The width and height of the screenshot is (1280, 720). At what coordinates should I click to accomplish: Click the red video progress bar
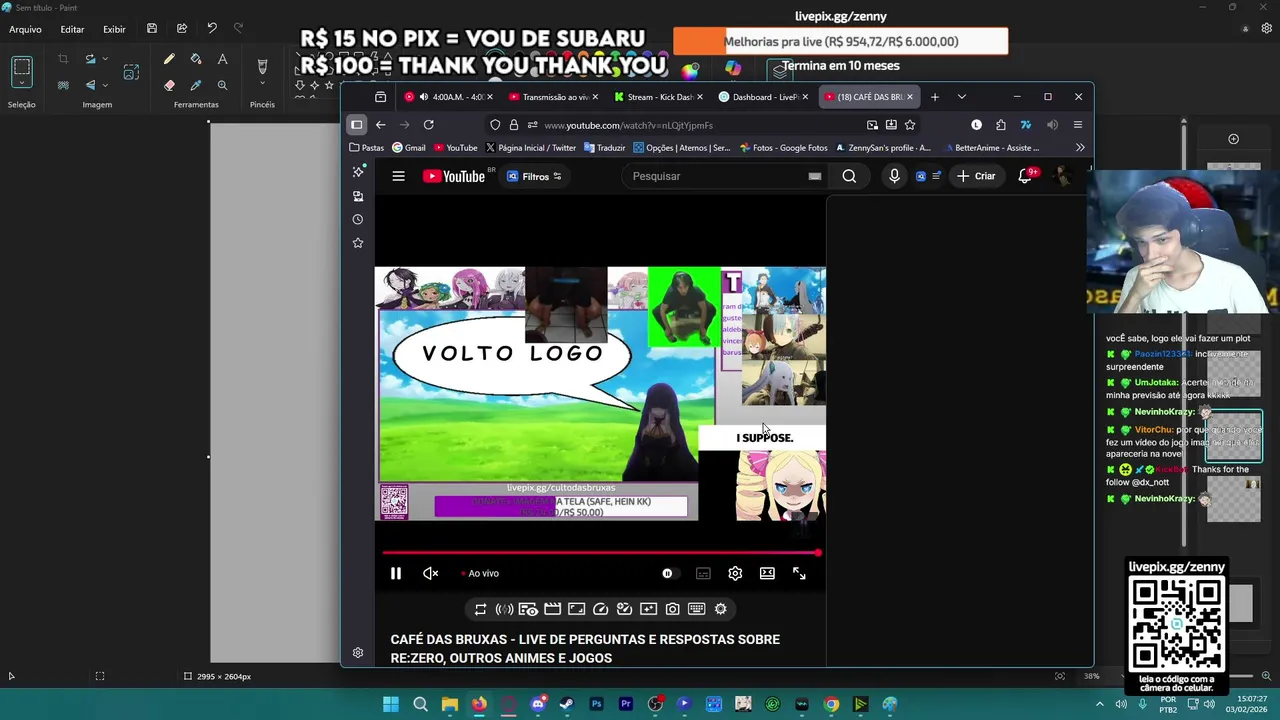pyautogui.click(x=600, y=553)
